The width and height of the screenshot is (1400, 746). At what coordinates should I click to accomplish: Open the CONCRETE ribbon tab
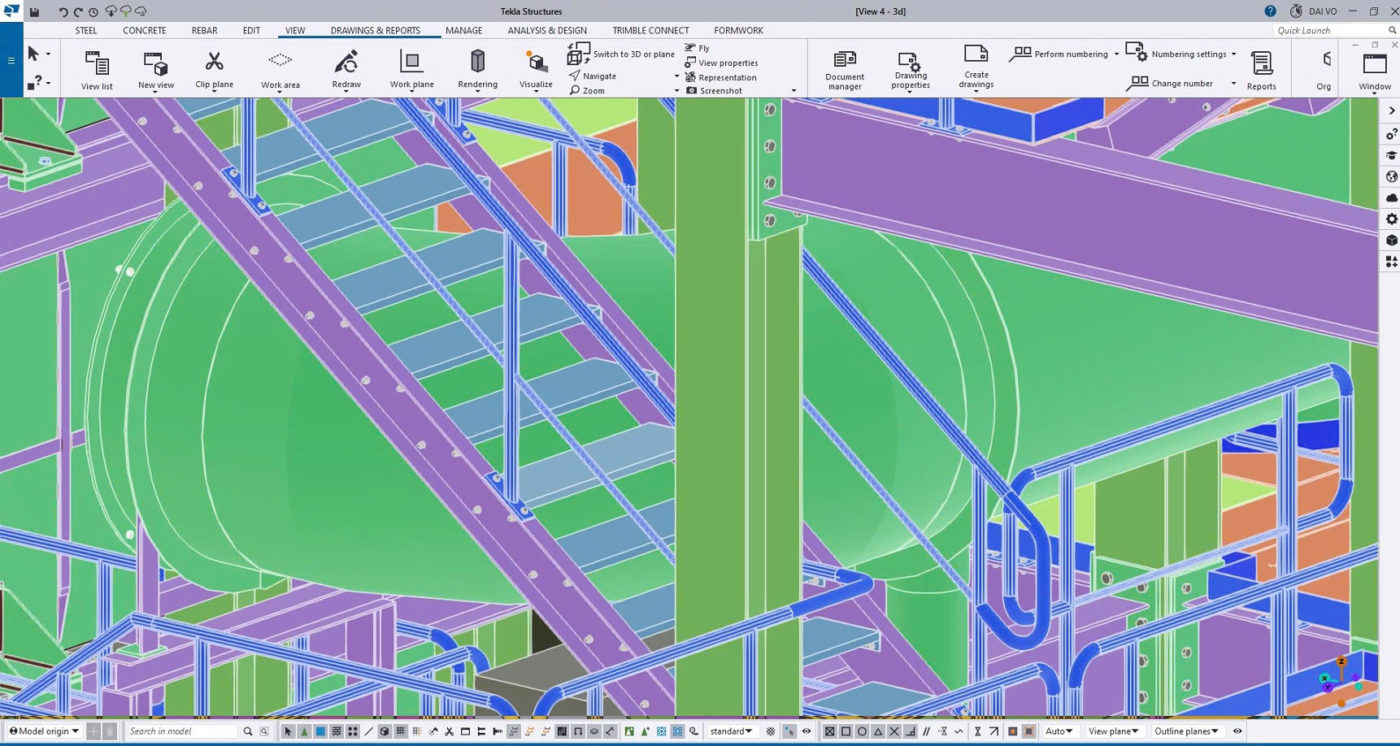point(145,30)
